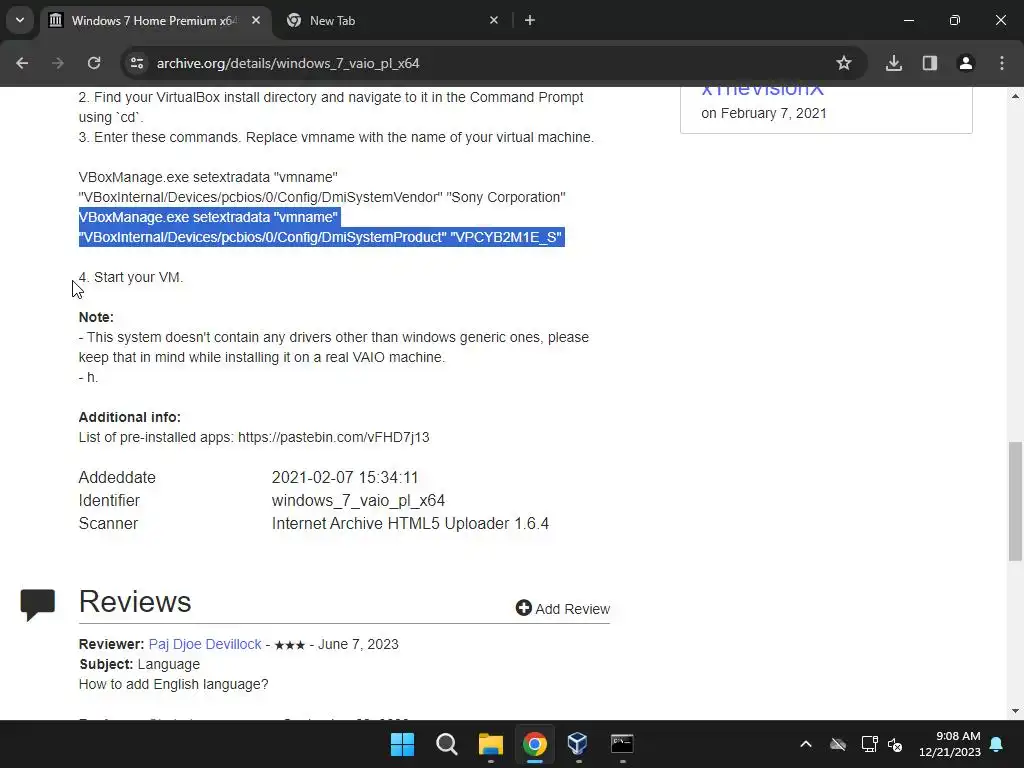
Task: Click the highlighted DmiSystemProduct command text
Action: tap(321, 227)
